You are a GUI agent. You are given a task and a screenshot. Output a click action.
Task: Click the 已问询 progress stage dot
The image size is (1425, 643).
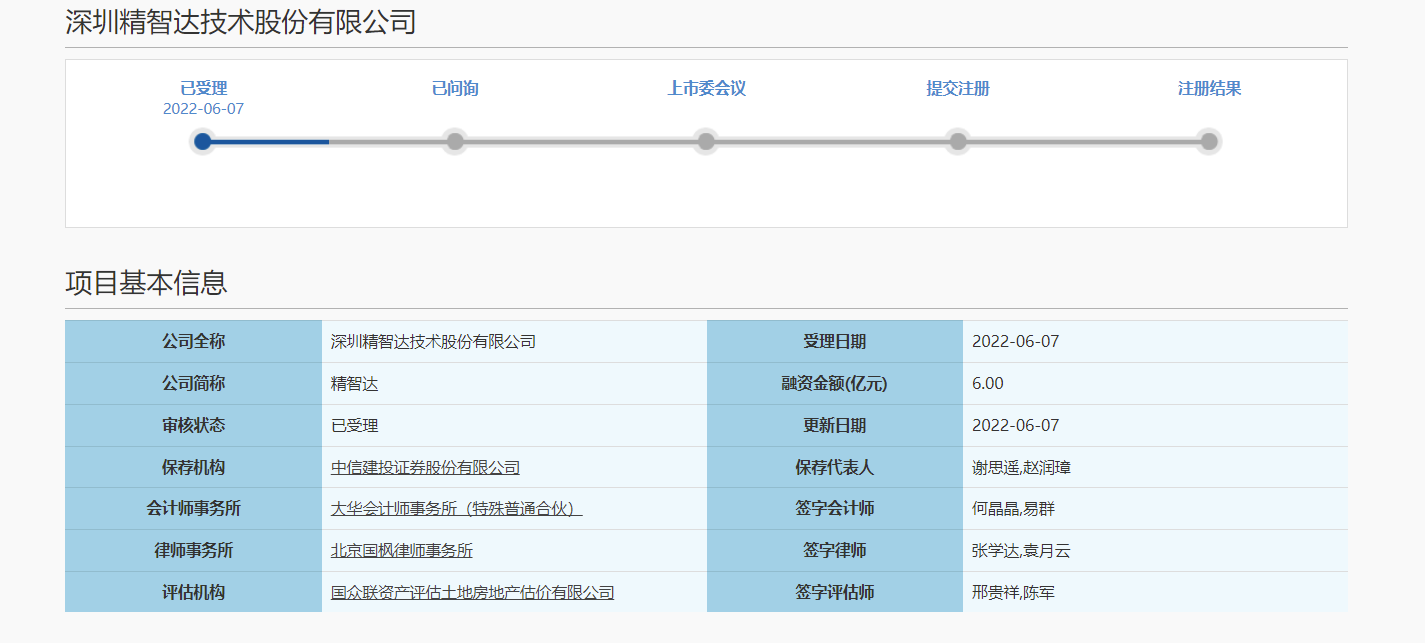pyautogui.click(x=455, y=142)
